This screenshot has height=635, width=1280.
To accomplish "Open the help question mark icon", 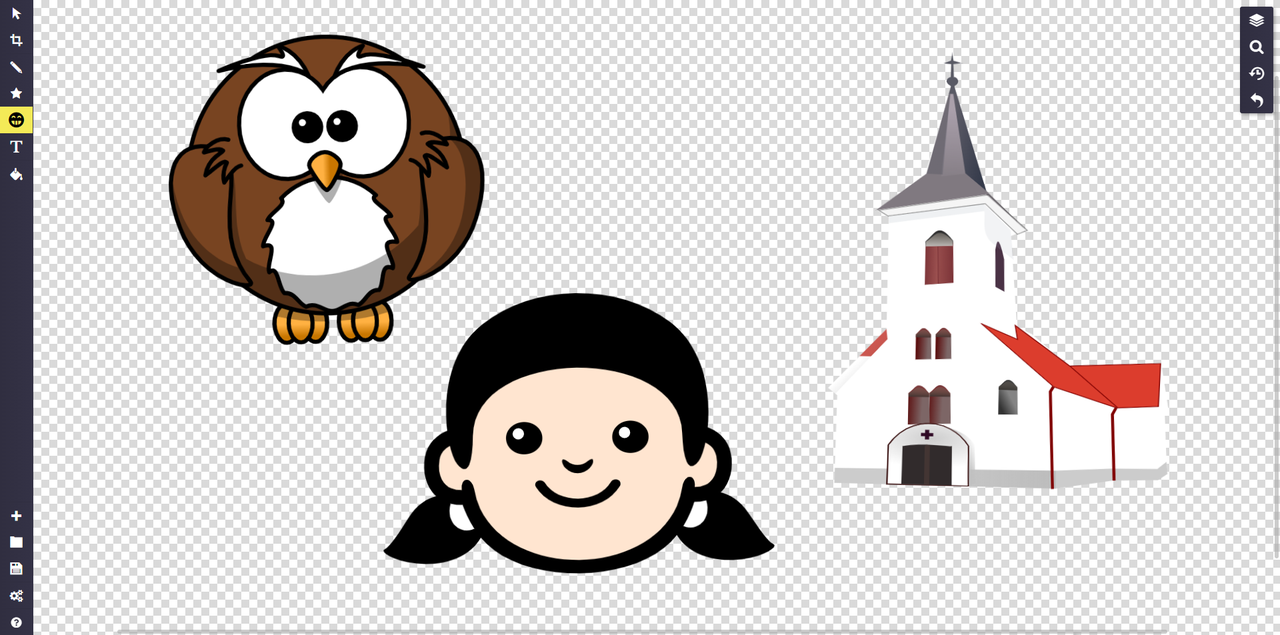I will coord(16,622).
